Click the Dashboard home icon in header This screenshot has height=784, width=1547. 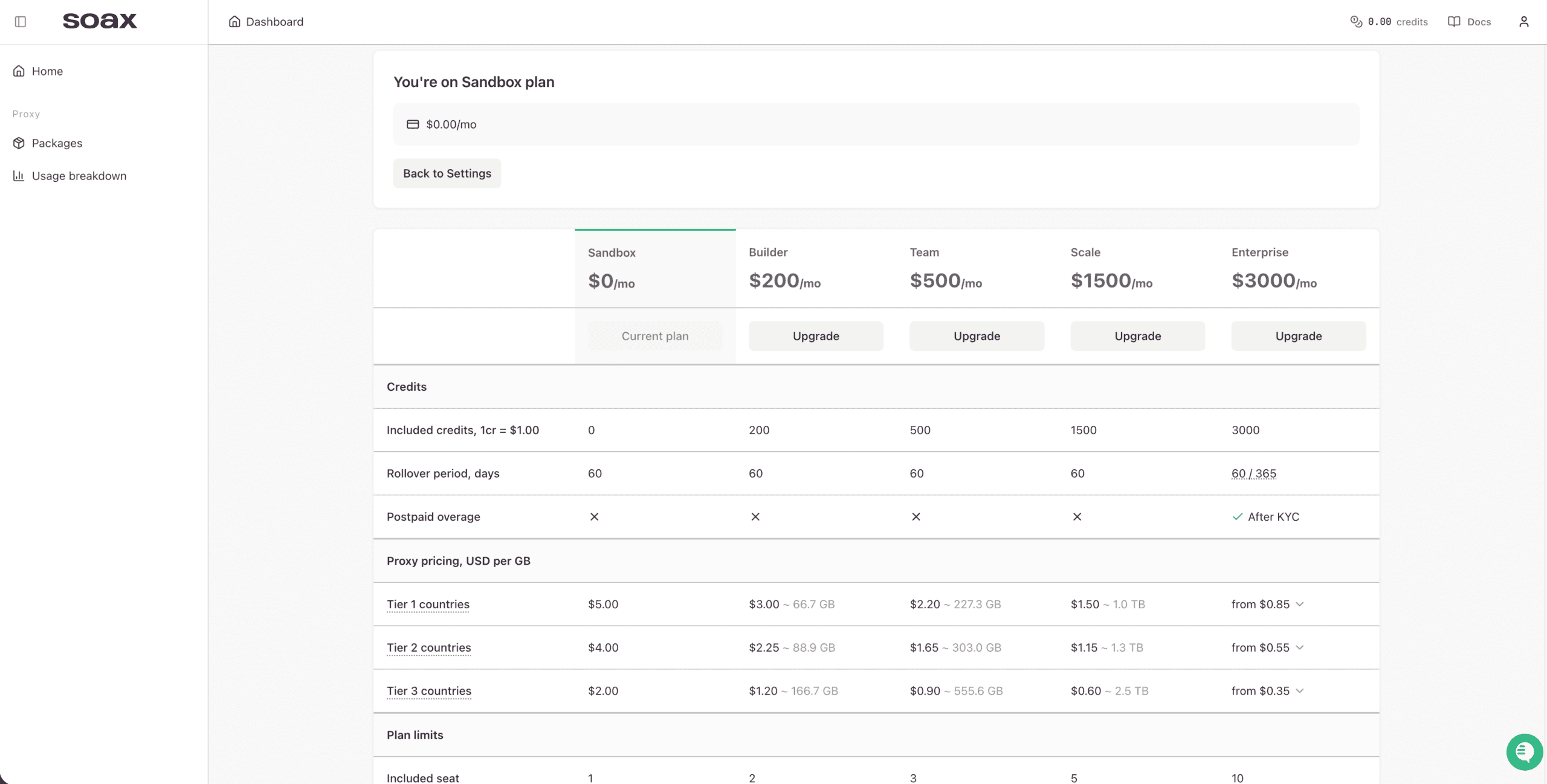point(234,22)
